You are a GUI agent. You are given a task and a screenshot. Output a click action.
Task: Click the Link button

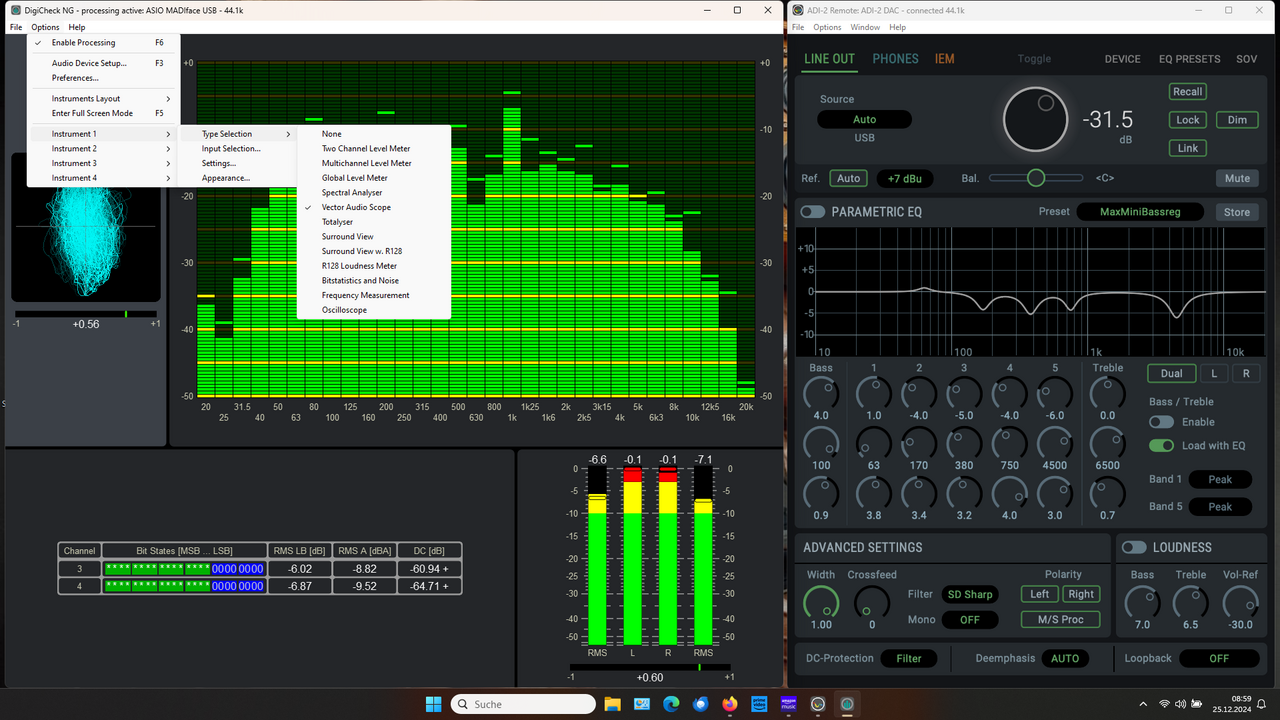[1188, 148]
